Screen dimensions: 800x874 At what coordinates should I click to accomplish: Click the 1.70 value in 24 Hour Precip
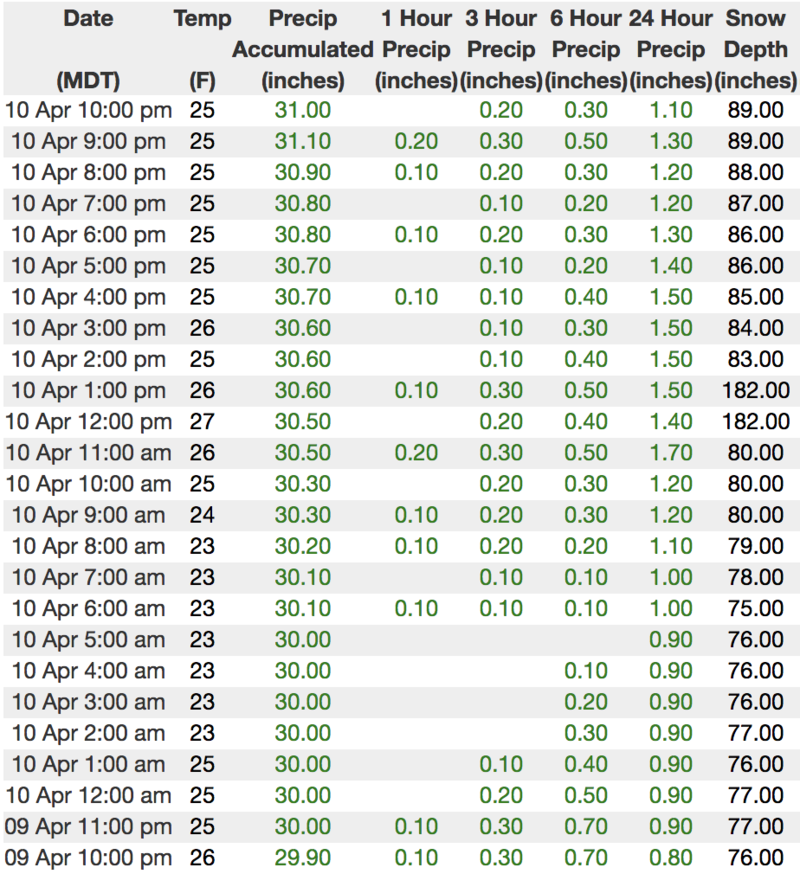[x=671, y=452]
